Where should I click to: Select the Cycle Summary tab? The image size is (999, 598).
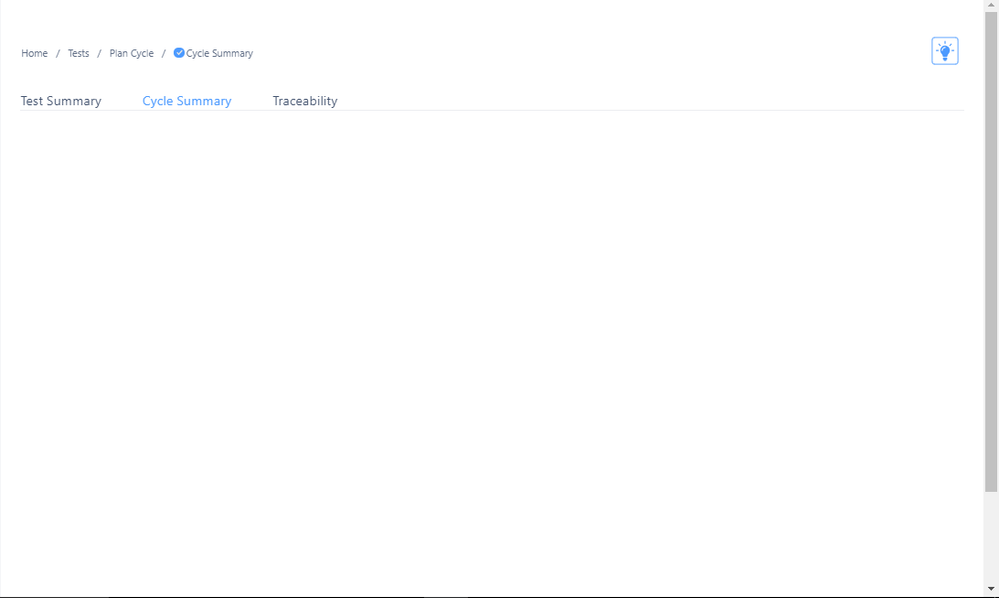click(x=186, y=100)
